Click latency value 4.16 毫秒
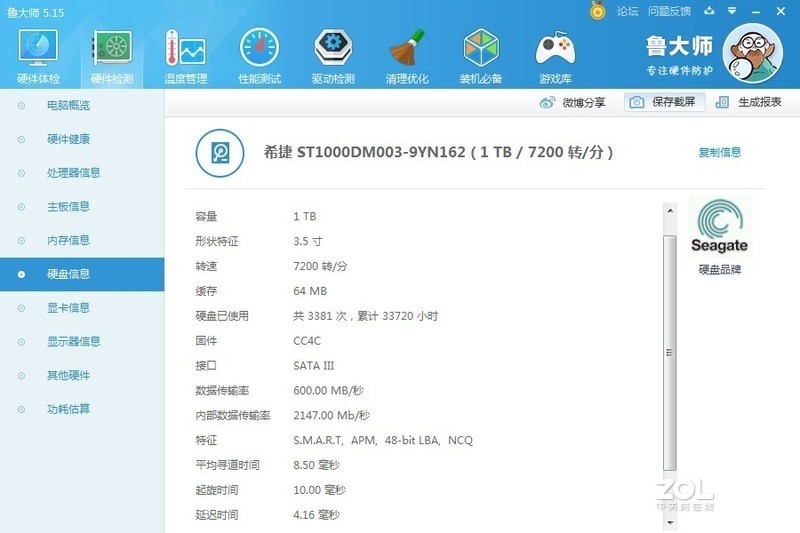Screen dimensions: 800x533 316,515
